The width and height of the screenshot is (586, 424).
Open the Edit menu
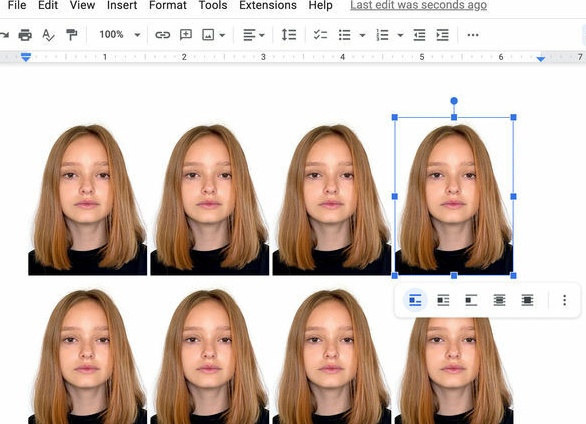pos(48,5)
